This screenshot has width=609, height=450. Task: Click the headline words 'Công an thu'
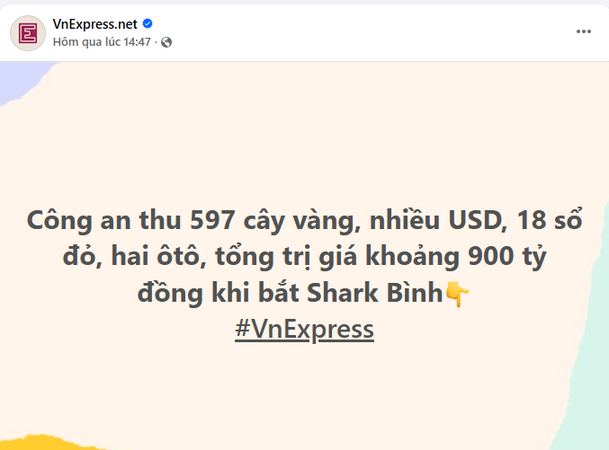point(104,220)
